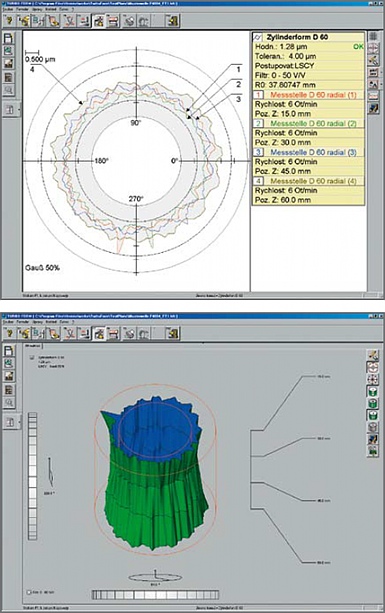
Task: Select the topmost green cylinder view icon in the 3D window
Action: click(372, 391)
